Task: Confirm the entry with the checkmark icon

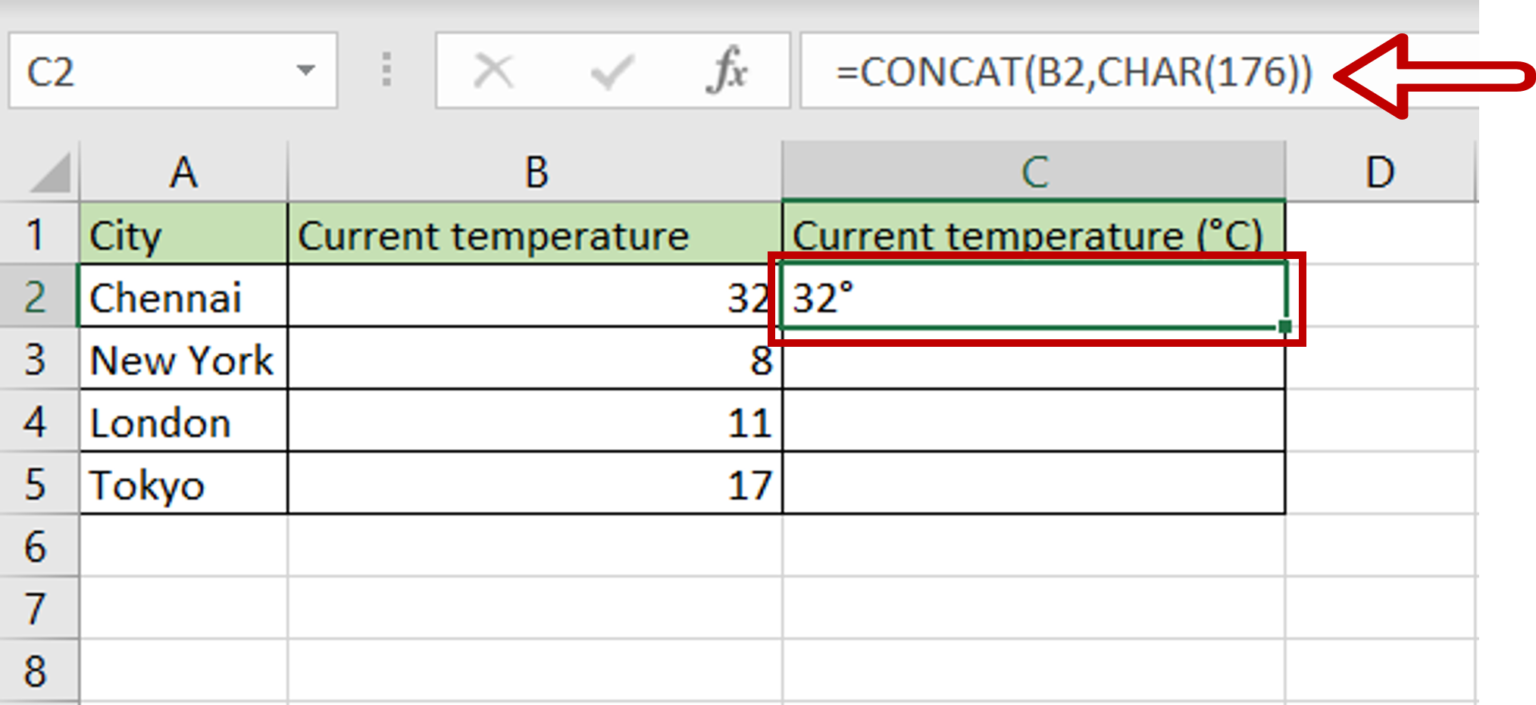Action: [x=611, y=72]
